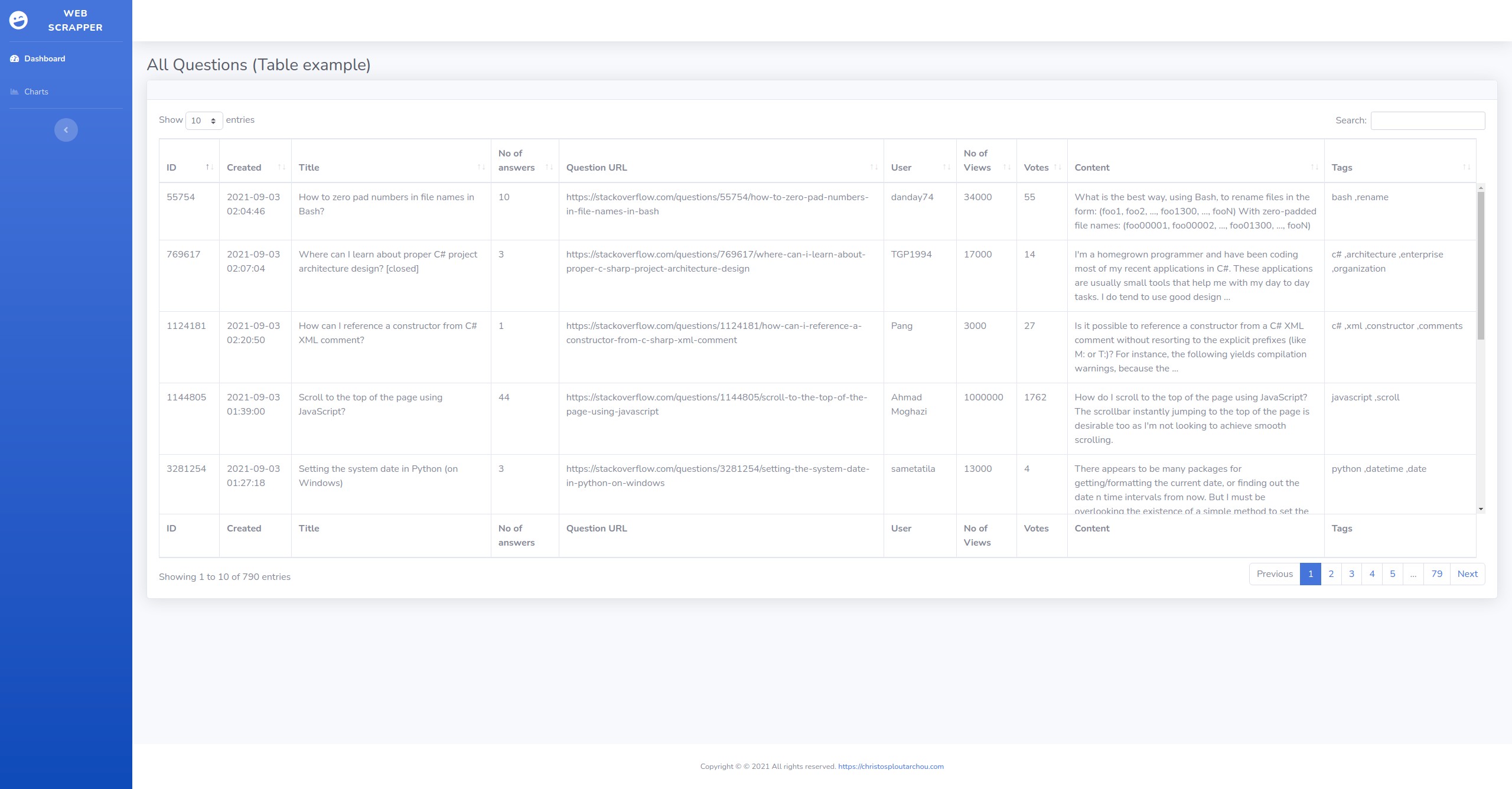
Task: Click the Dashboard gauge icon in sidebar
Action: [15, 58]
